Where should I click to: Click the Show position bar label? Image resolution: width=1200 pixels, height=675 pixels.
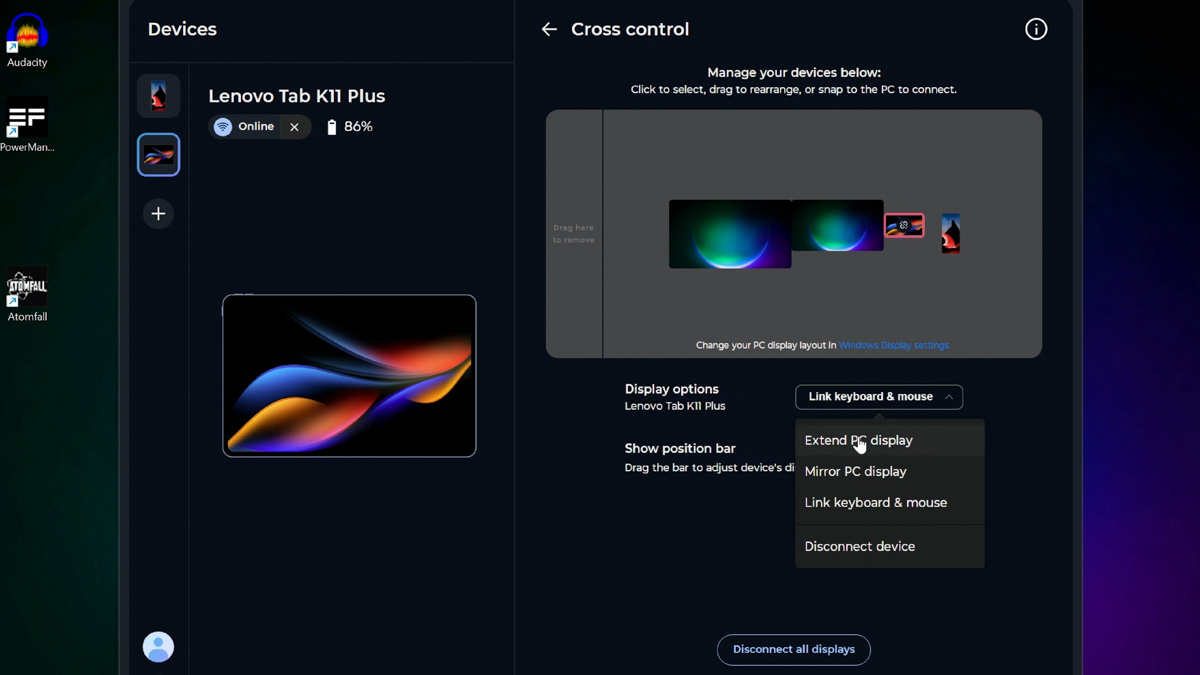click(x=680, y=449)
